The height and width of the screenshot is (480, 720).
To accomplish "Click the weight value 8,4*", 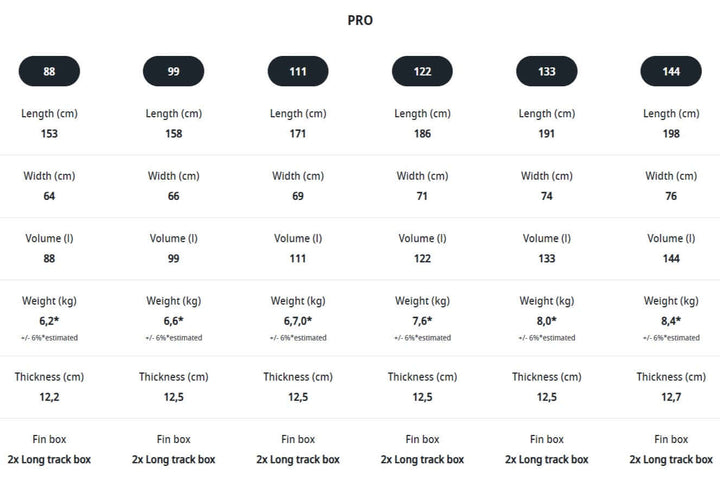I will (x=671, y=321).
